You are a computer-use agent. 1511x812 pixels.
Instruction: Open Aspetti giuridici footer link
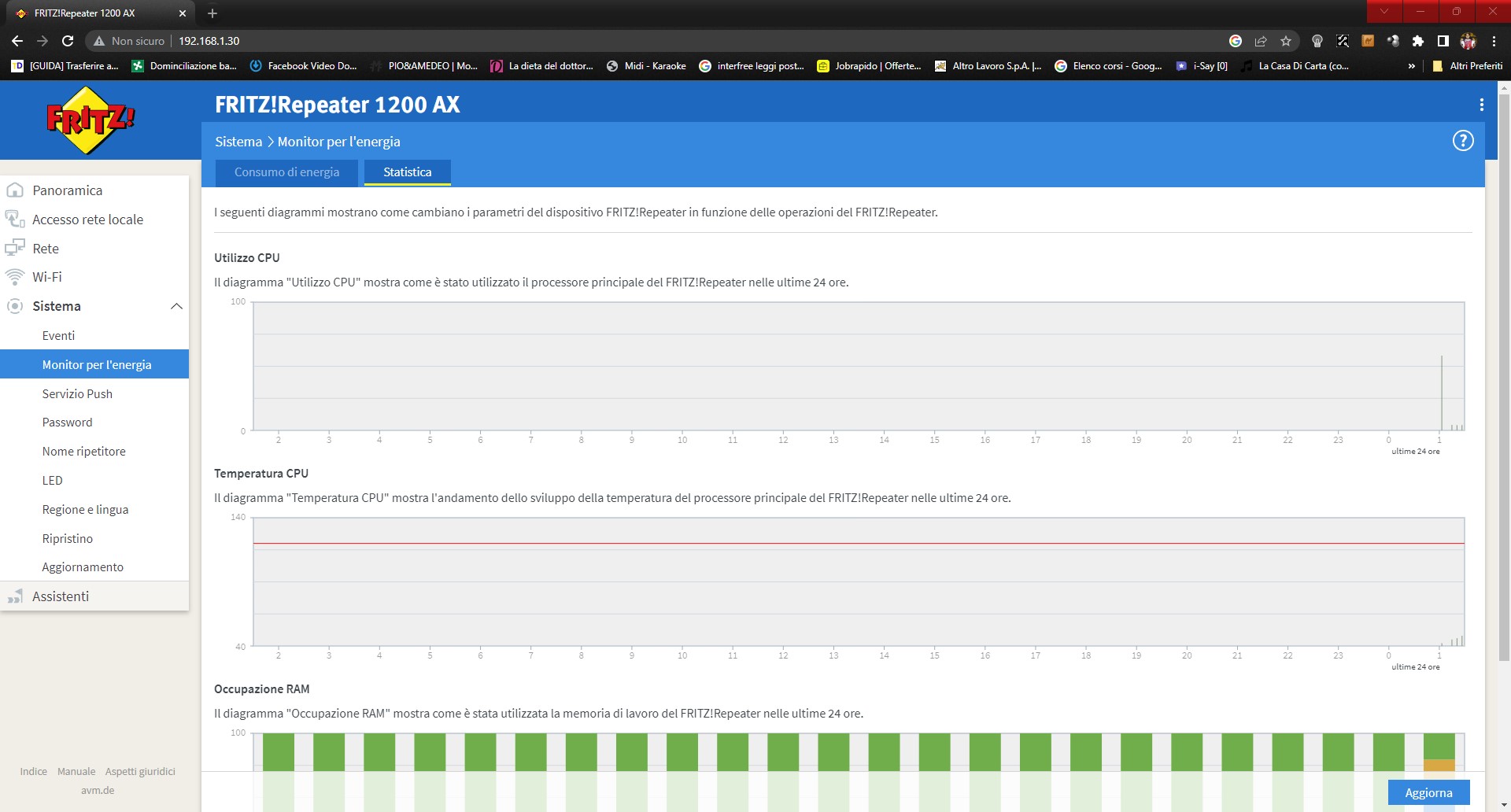tap(140, 771)
